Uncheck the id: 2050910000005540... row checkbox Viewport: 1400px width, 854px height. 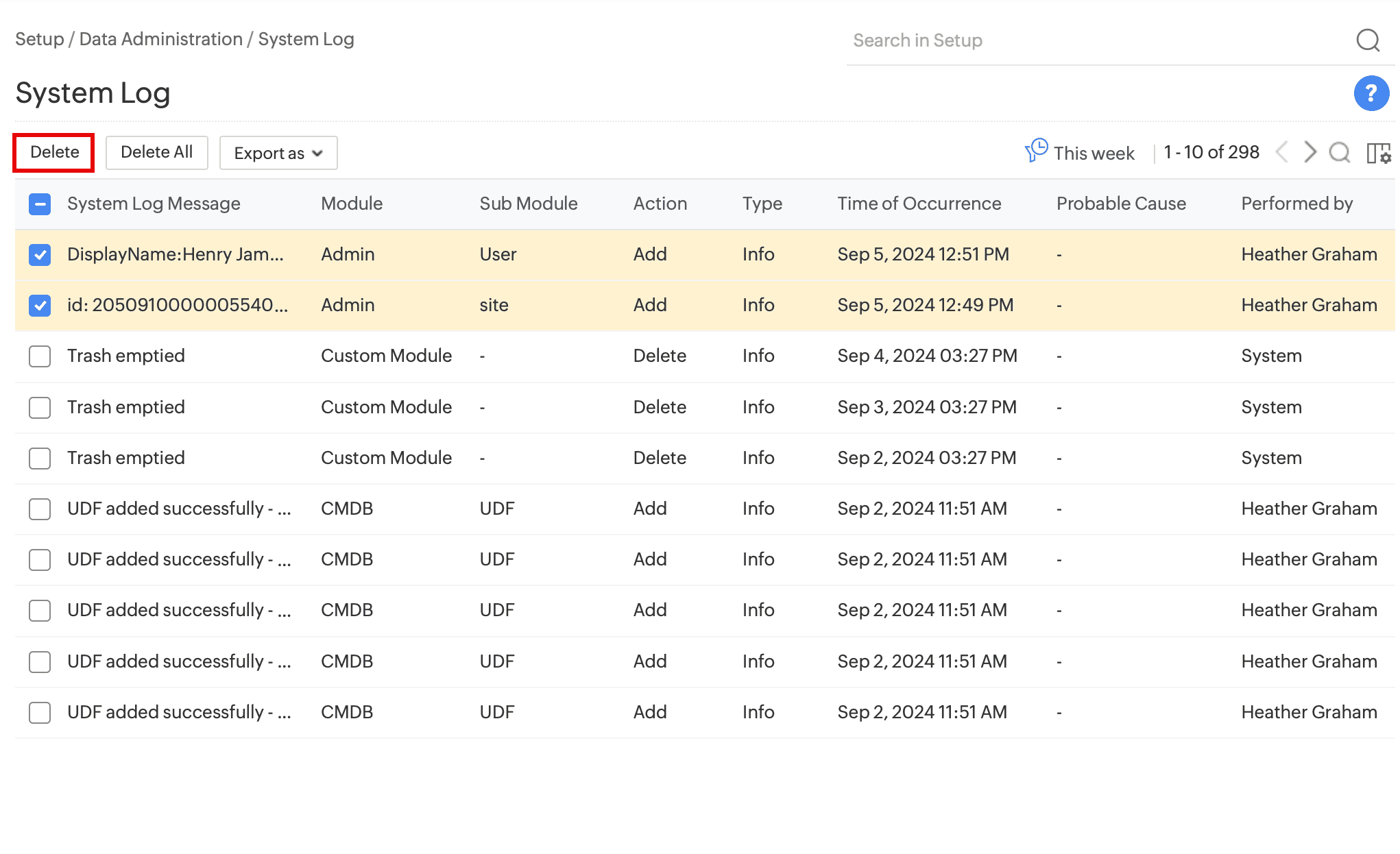(x=40, y=306)
